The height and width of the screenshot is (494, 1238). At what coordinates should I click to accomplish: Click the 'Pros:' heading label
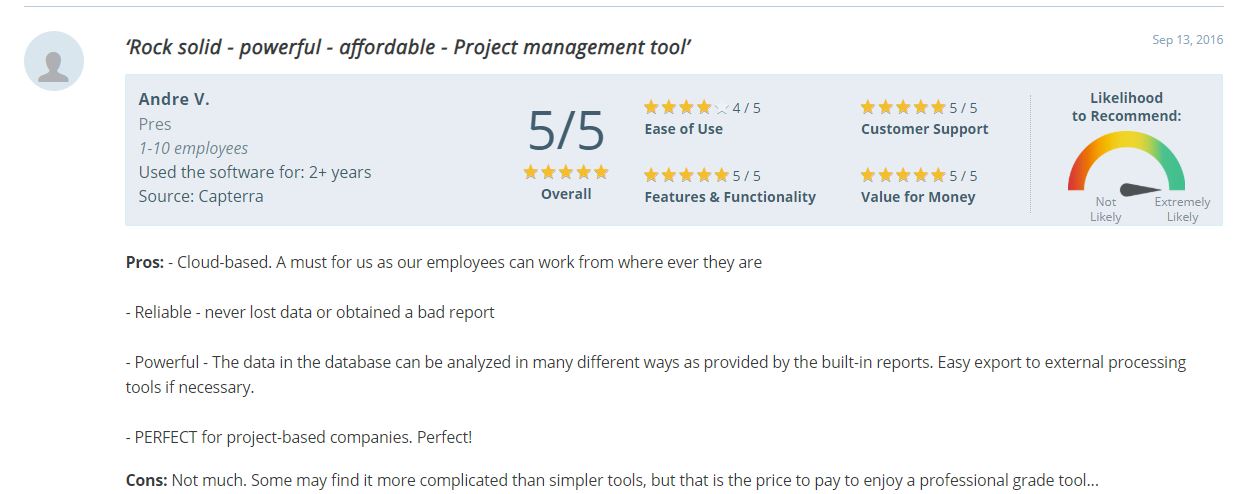144,262
